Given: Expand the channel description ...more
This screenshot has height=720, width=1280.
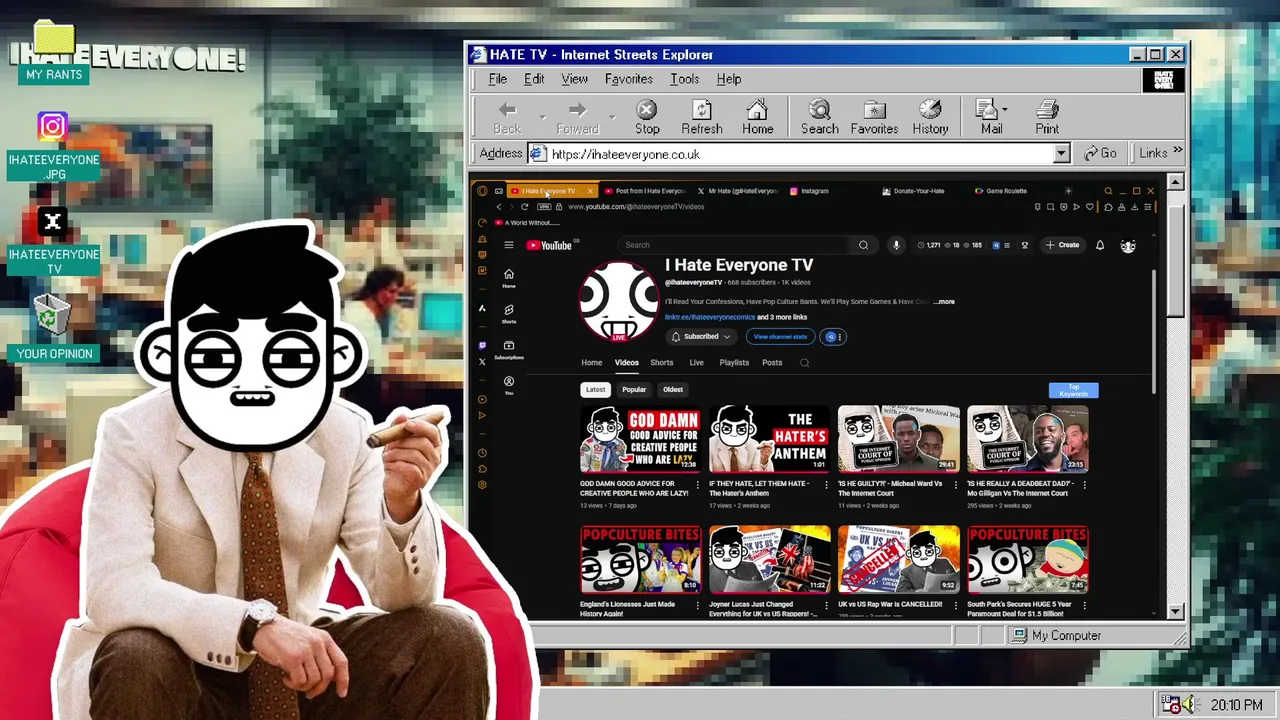Looking at the screenshot, I should pos(944,301).
